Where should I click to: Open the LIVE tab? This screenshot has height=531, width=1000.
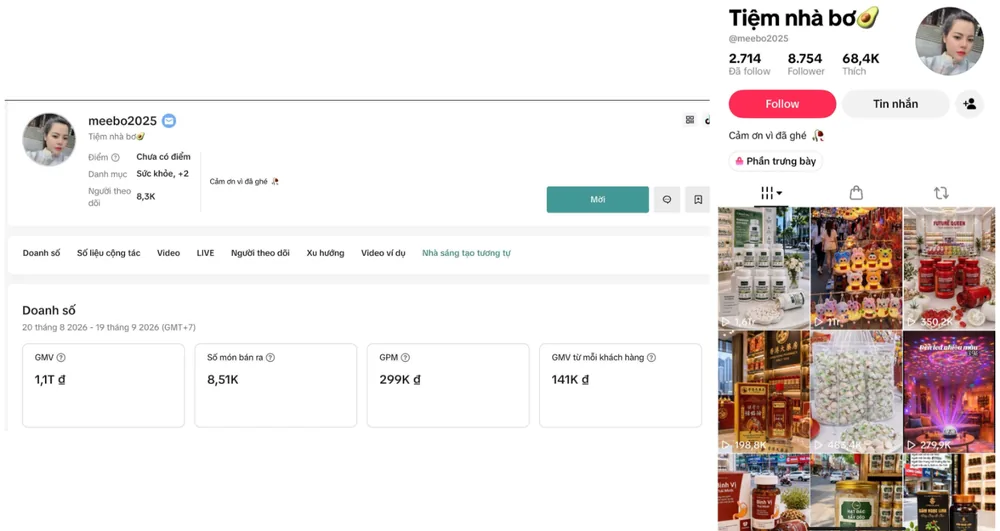click(x=205, y=253)
